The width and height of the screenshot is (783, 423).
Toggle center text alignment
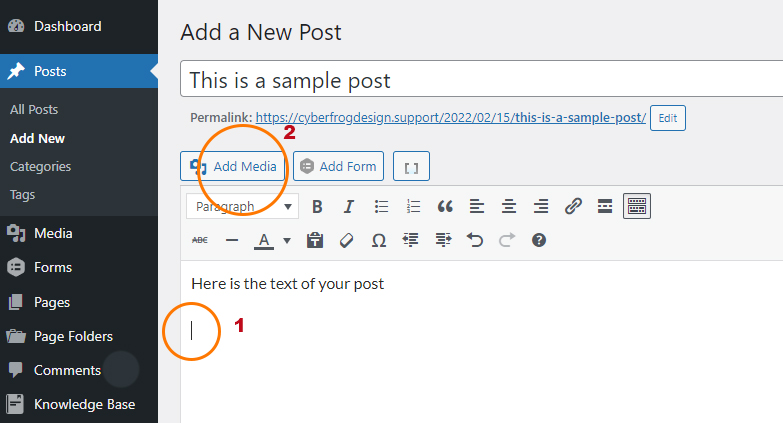[x=509, y=207]
